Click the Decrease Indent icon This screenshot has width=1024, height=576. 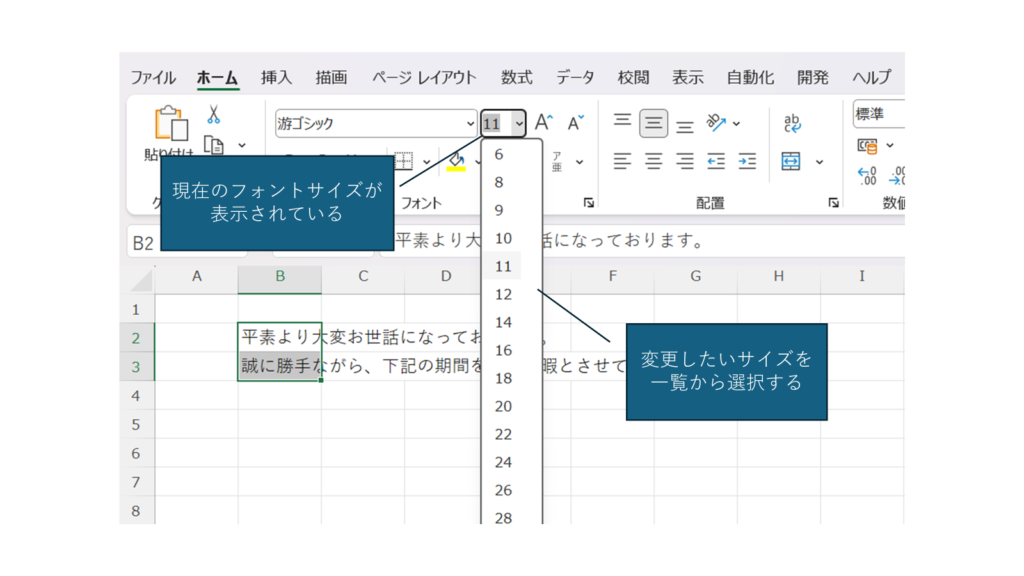(716, 161)
